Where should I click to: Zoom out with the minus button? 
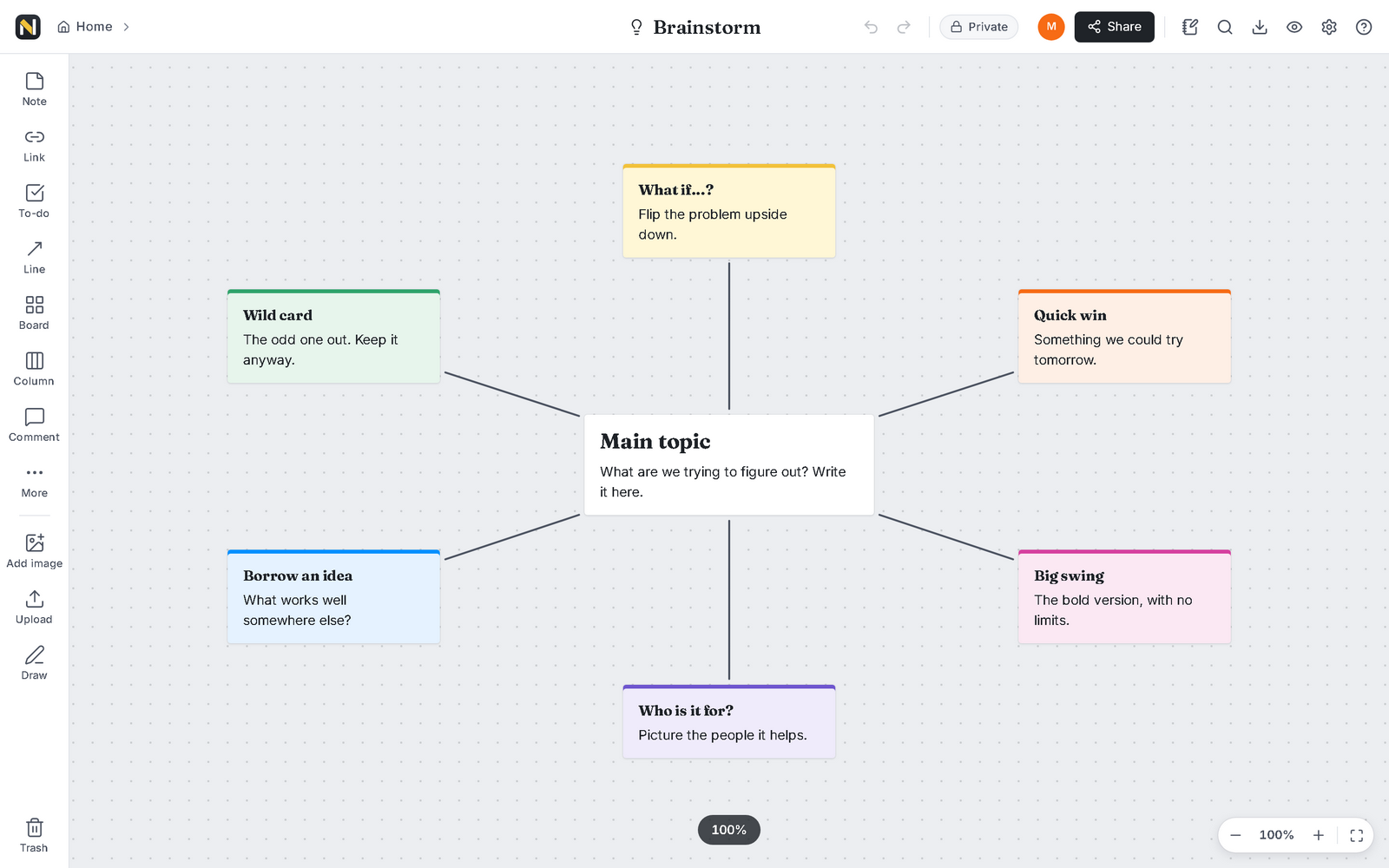tap(1235, 835)
